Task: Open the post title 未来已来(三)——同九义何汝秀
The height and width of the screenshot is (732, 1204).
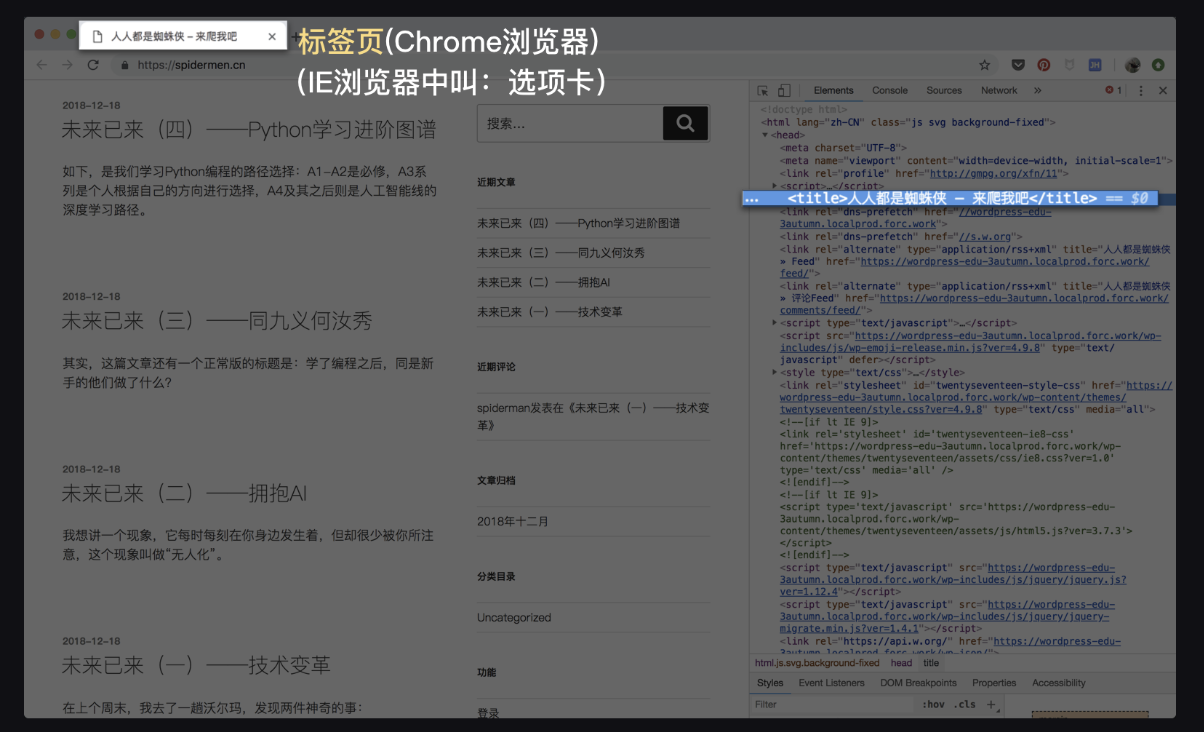Action: pos(217,320)
